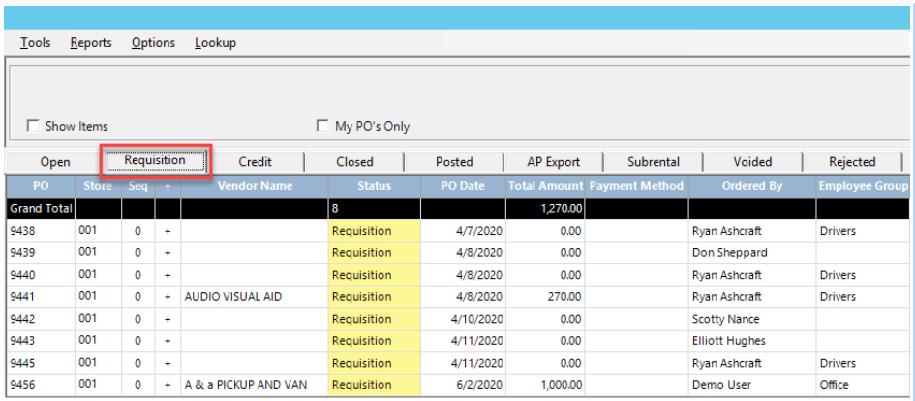
Task: Switch to the Voided tab
Action: pos(752,162)
